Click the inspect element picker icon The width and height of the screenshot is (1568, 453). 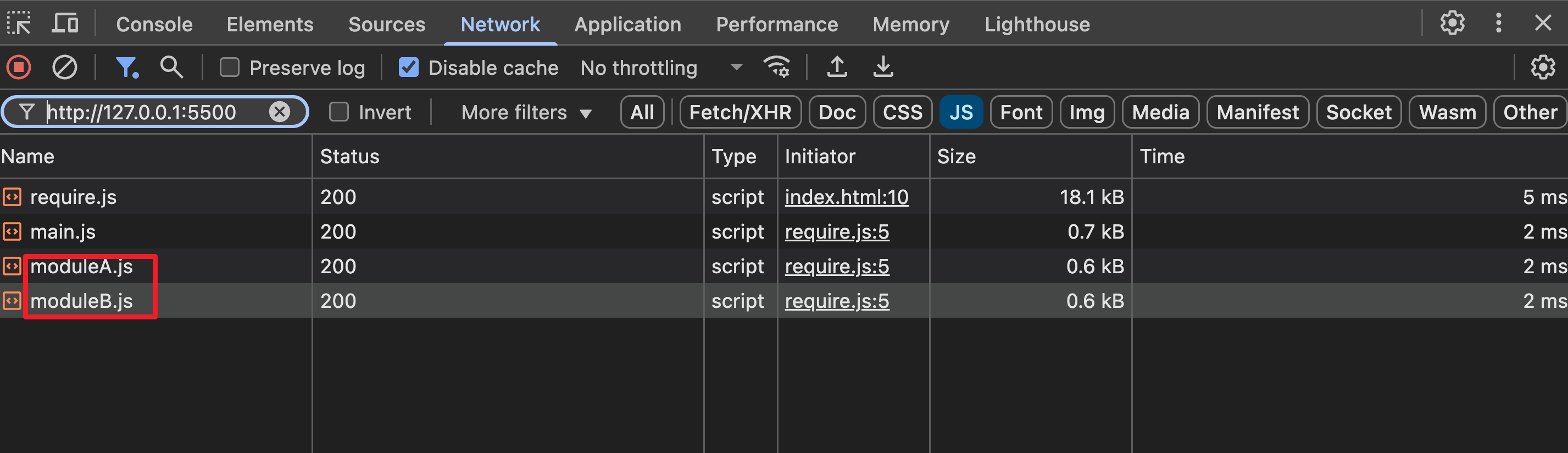[19, 24]
